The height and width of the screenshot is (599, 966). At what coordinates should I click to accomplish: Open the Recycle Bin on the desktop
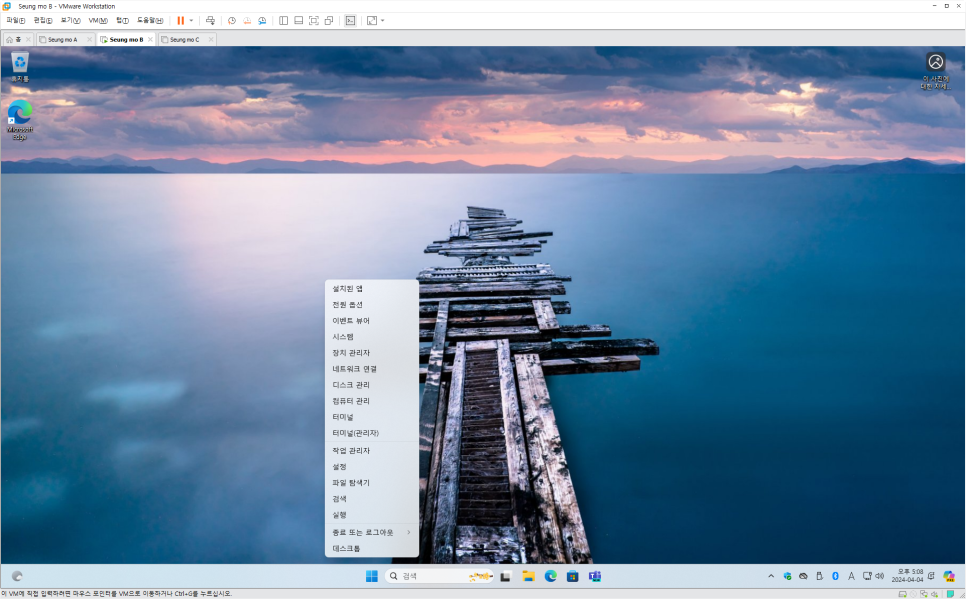[19, 62]
